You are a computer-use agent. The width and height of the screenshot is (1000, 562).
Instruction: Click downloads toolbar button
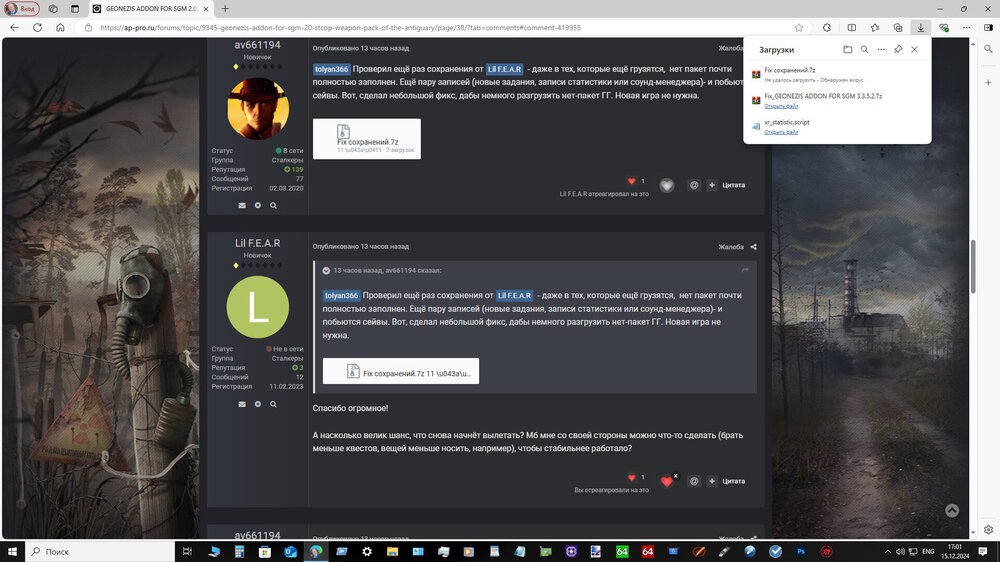(x=920, y=27)
